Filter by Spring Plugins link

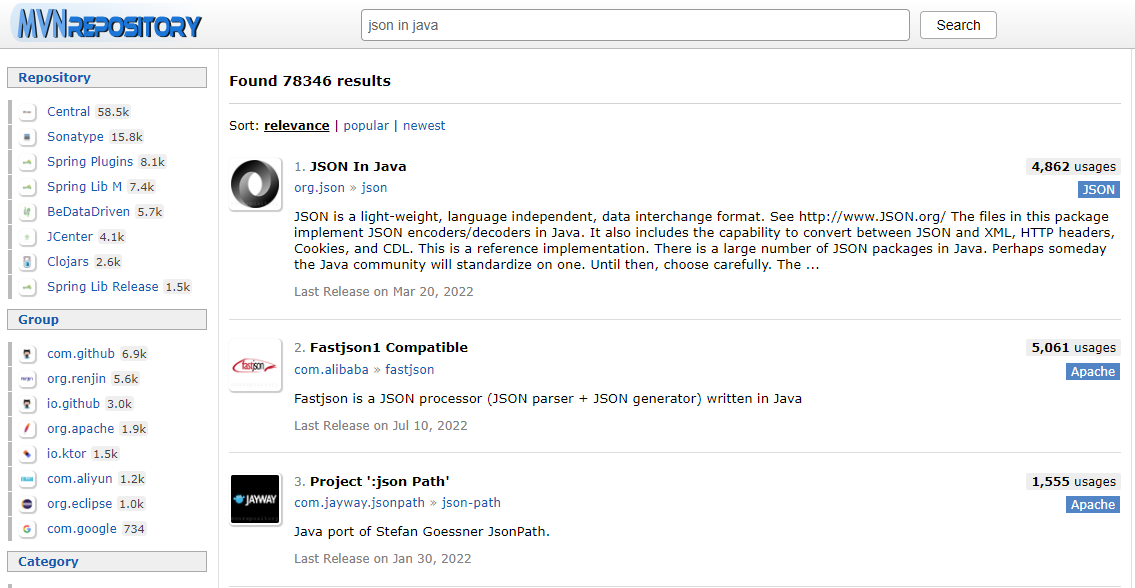[x=90, y=162]
